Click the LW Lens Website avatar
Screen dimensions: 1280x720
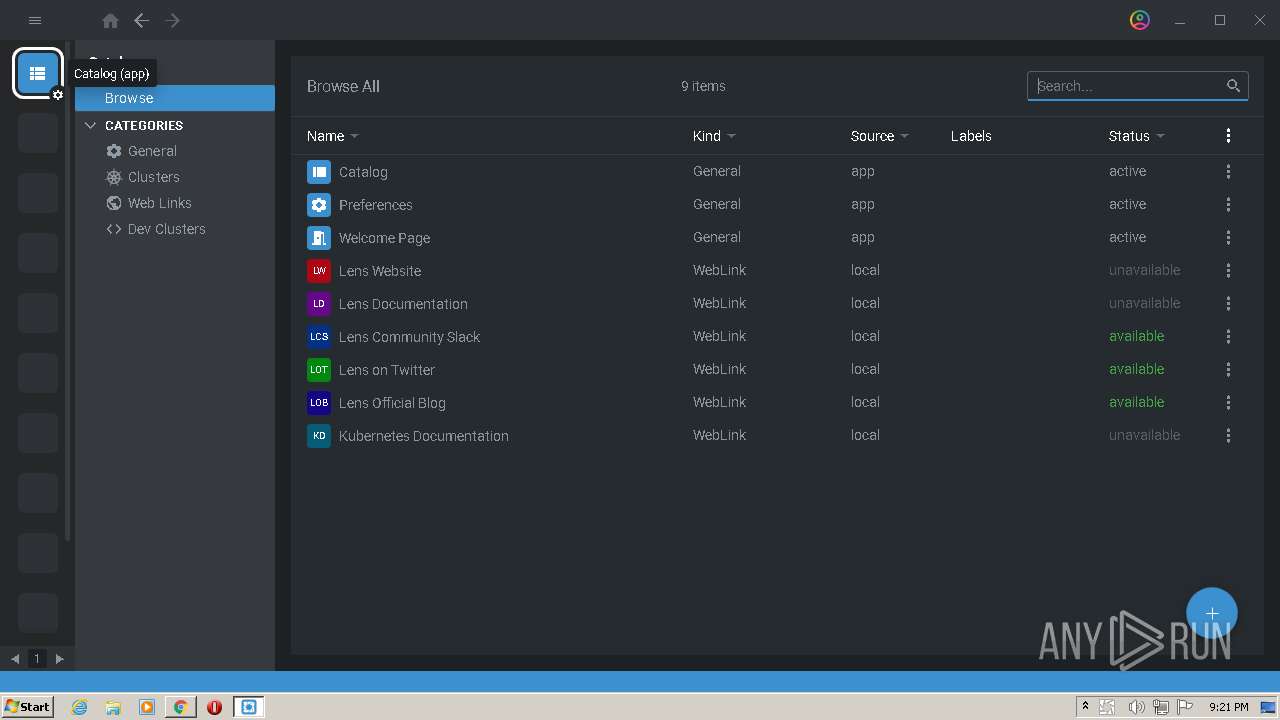319,271
